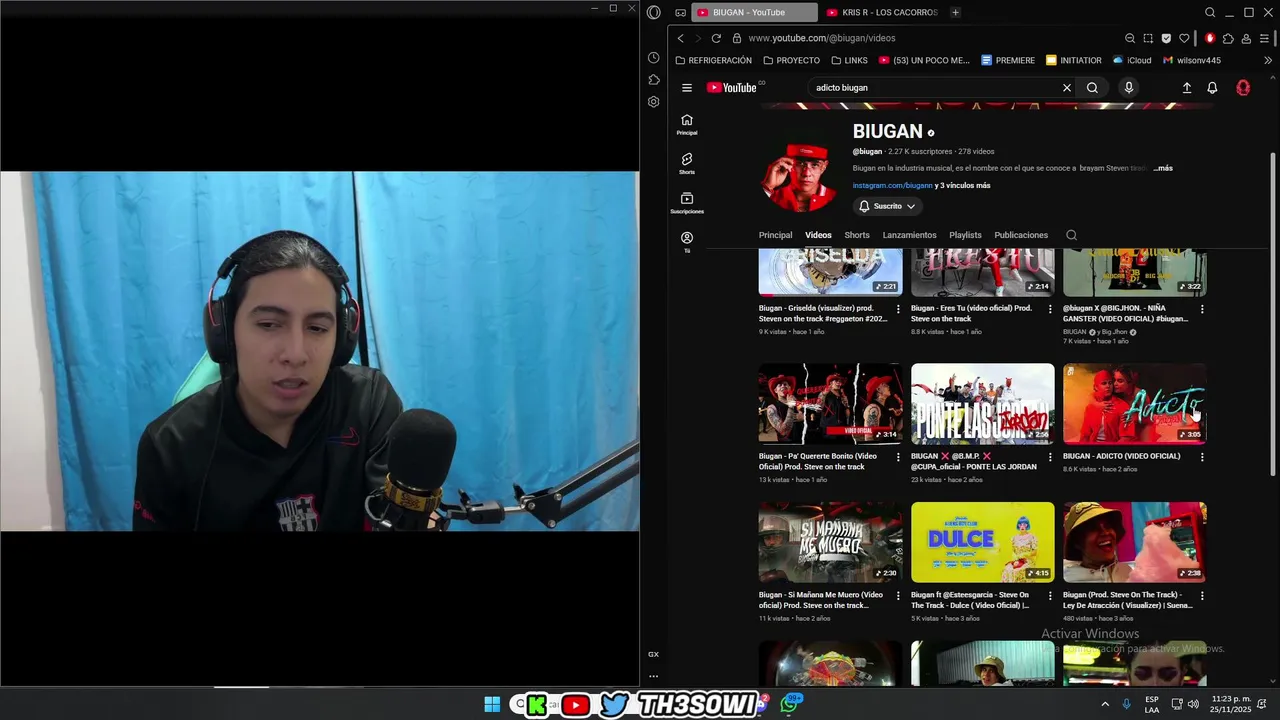
Task: Open the Publicaciones channel tab
Action: point(1021,235)
